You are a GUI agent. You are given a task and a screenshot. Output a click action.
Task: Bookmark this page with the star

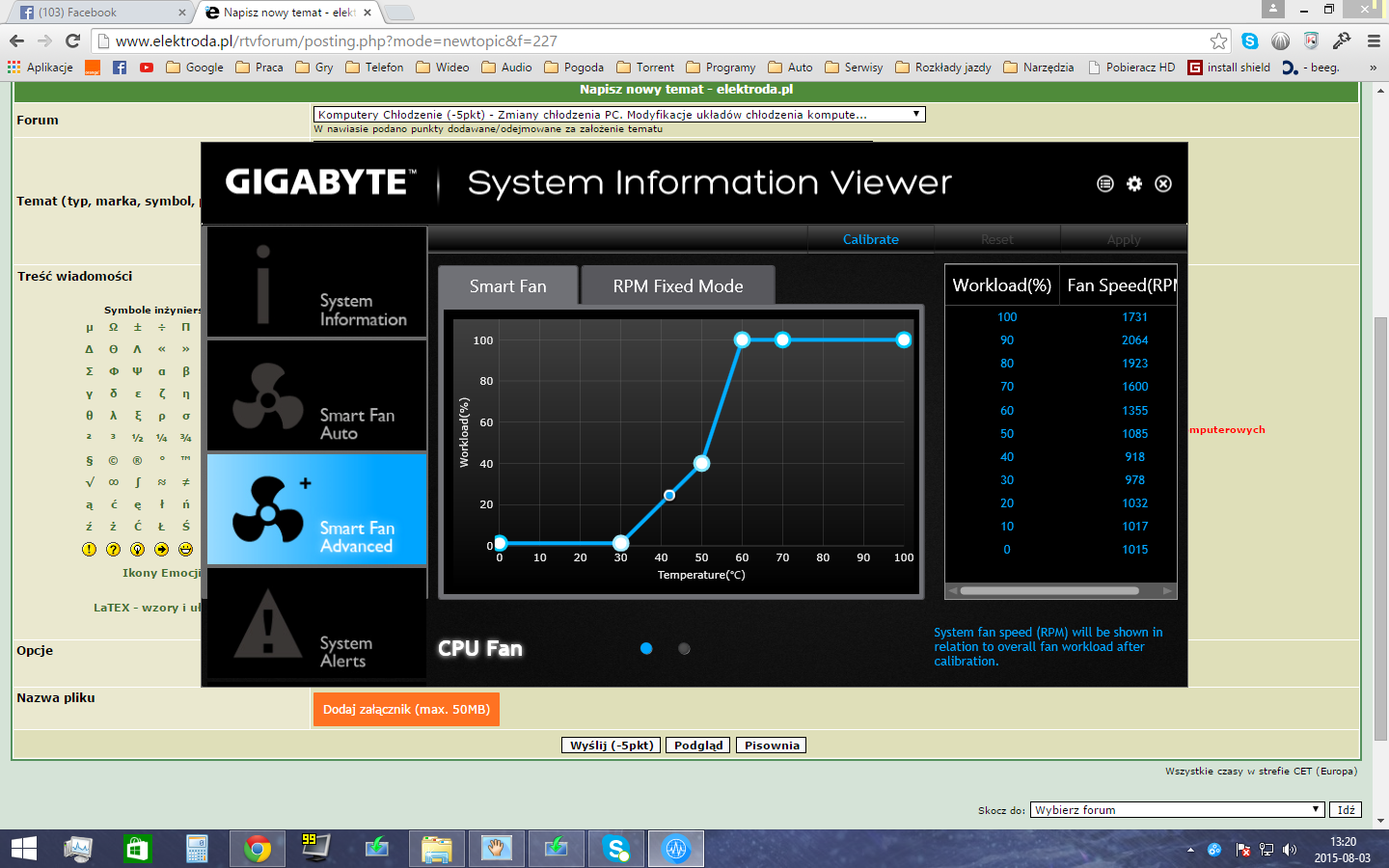point(1219,41)
